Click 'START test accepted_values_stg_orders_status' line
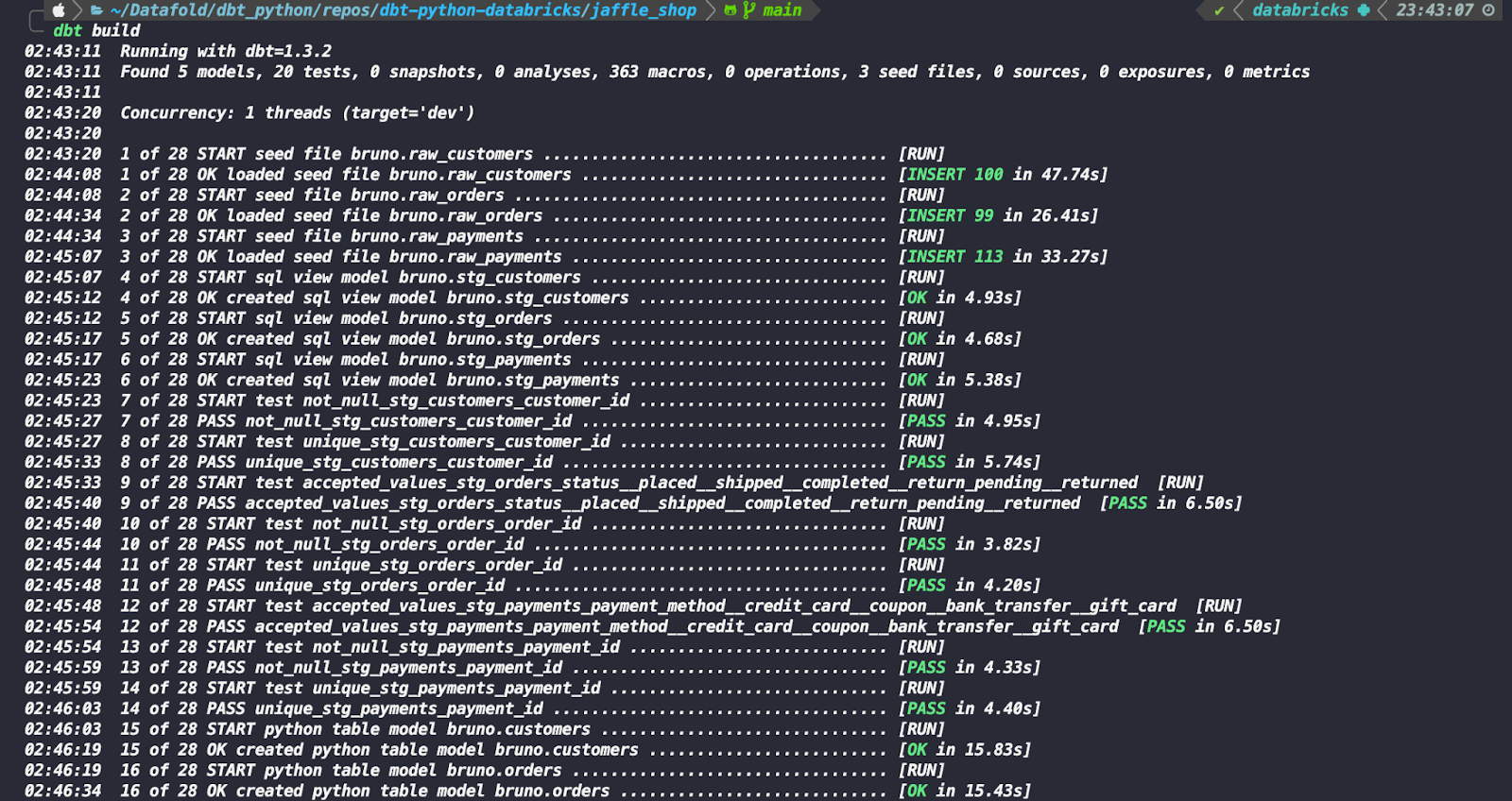The image size is (1512, 801). pyautogui.click(x=668, y=483)
